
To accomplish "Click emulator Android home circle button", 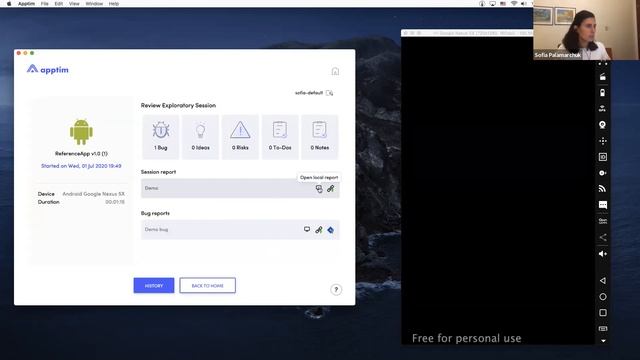I will tap(603, 297).
